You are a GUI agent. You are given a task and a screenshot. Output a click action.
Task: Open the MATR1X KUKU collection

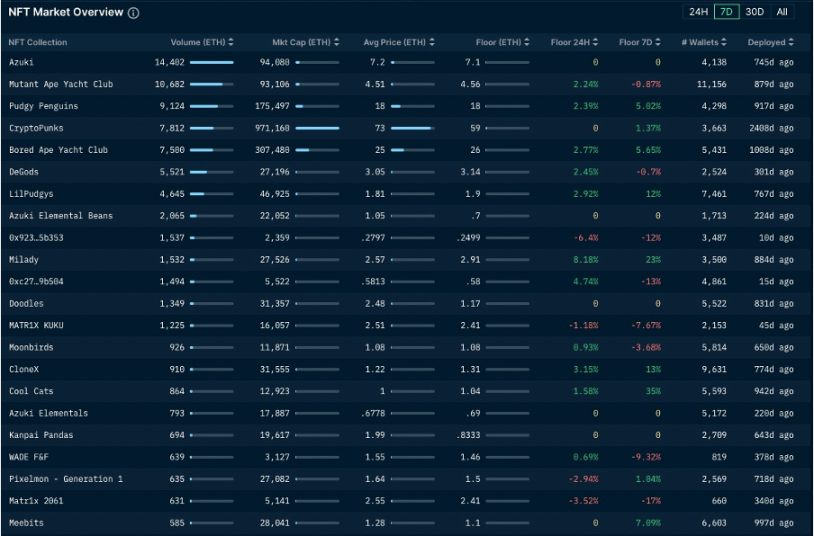click(36, 326)
